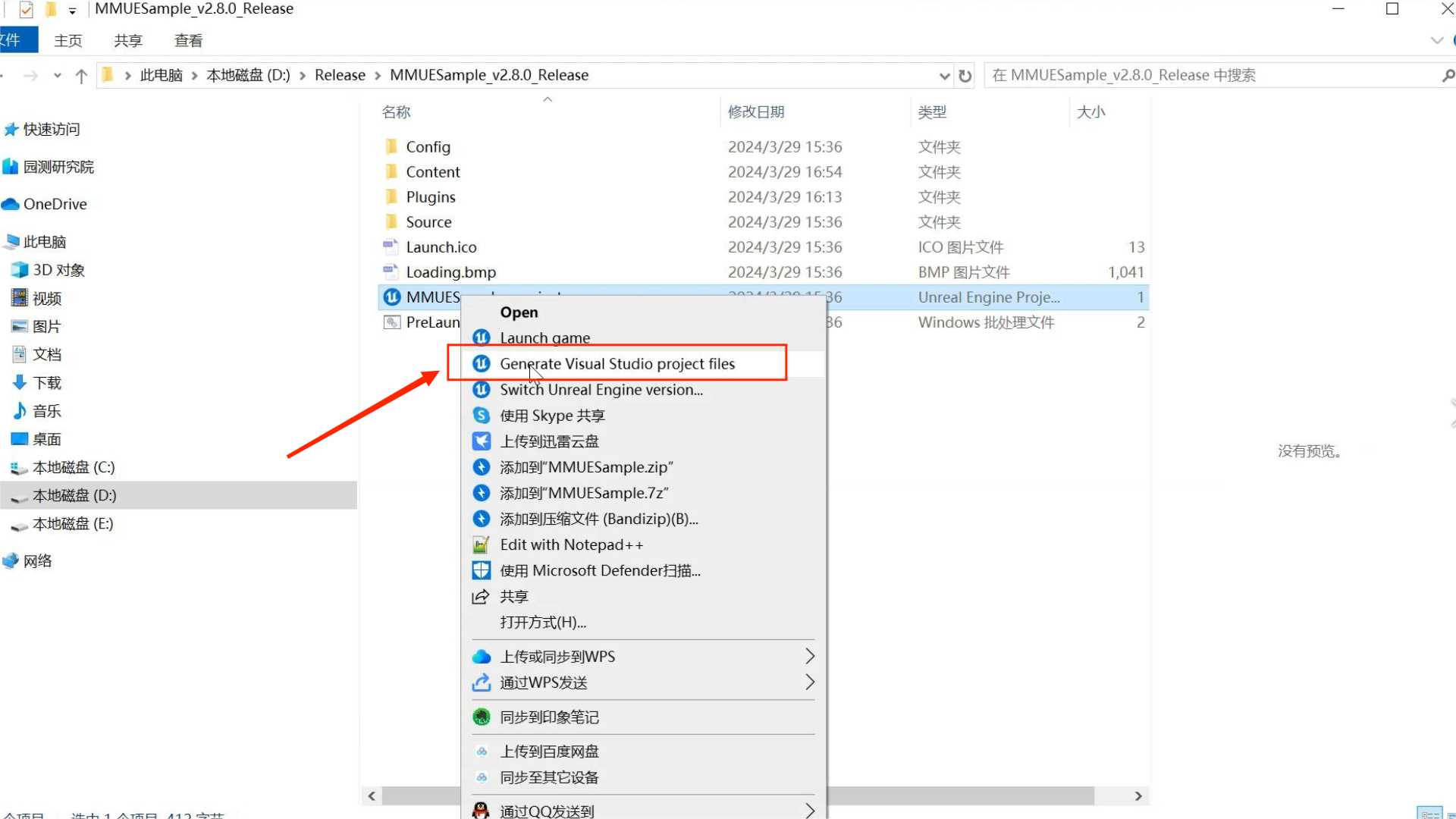Sort by 类型 column header
The image size is (1456, 819).
932,112
